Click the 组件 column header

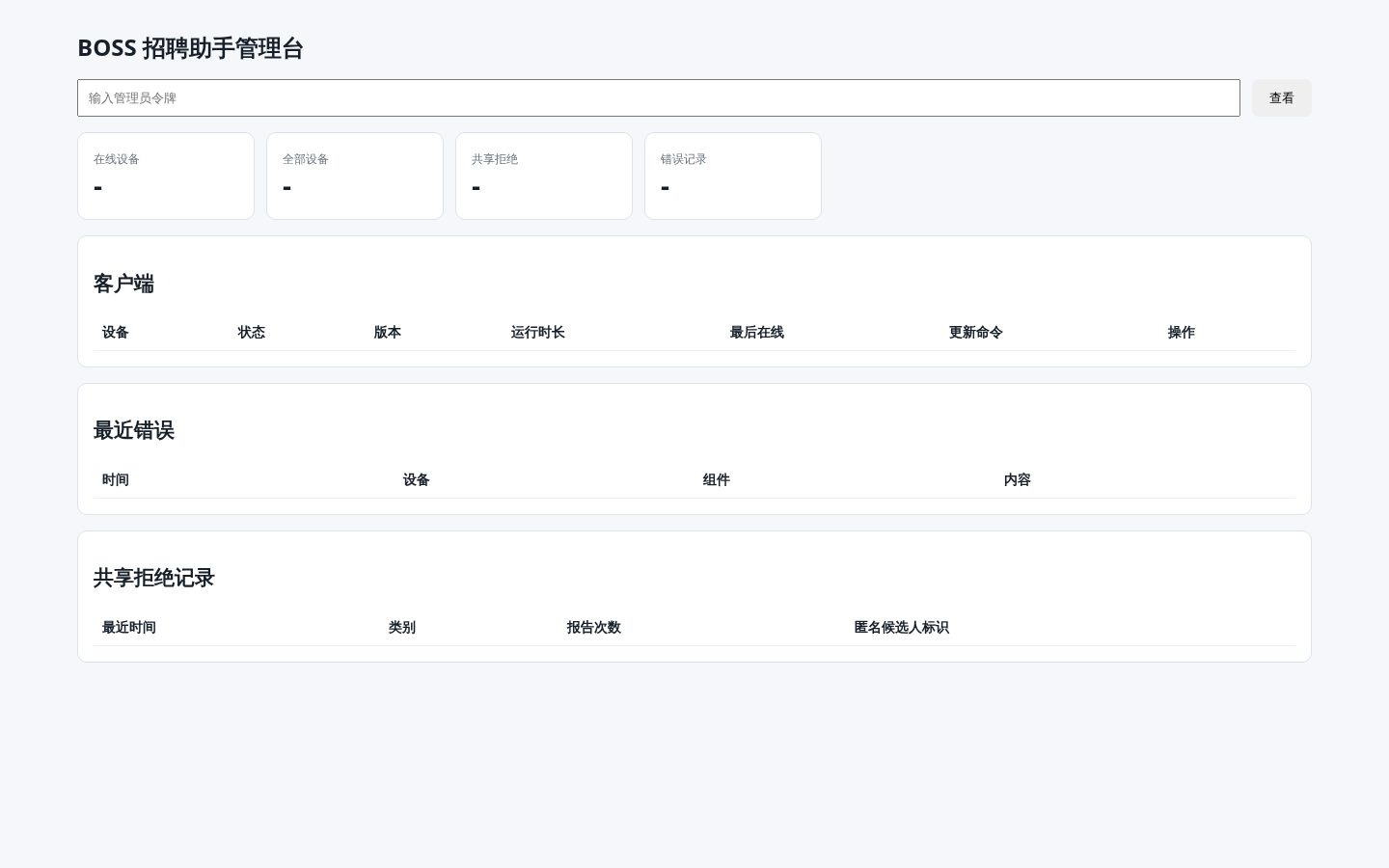pos(717,479)
